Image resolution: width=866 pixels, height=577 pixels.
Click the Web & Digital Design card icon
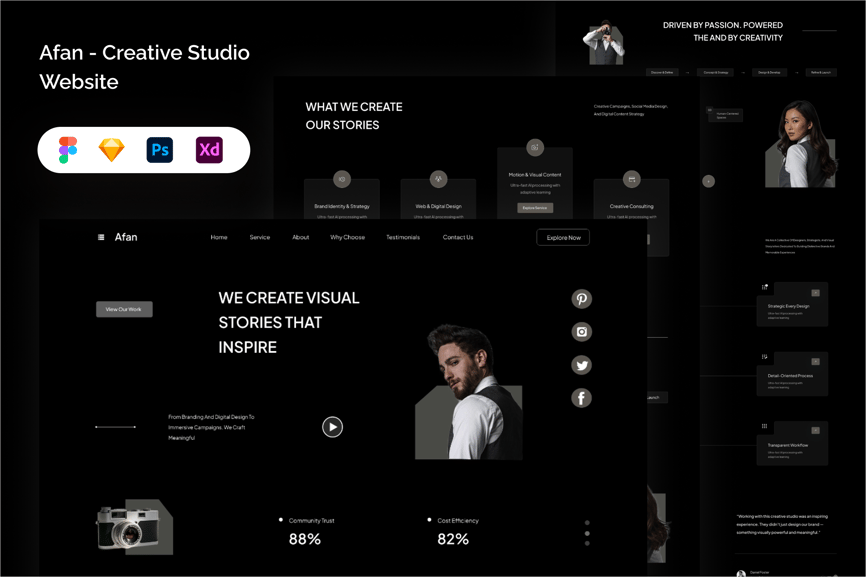[438, 179]
